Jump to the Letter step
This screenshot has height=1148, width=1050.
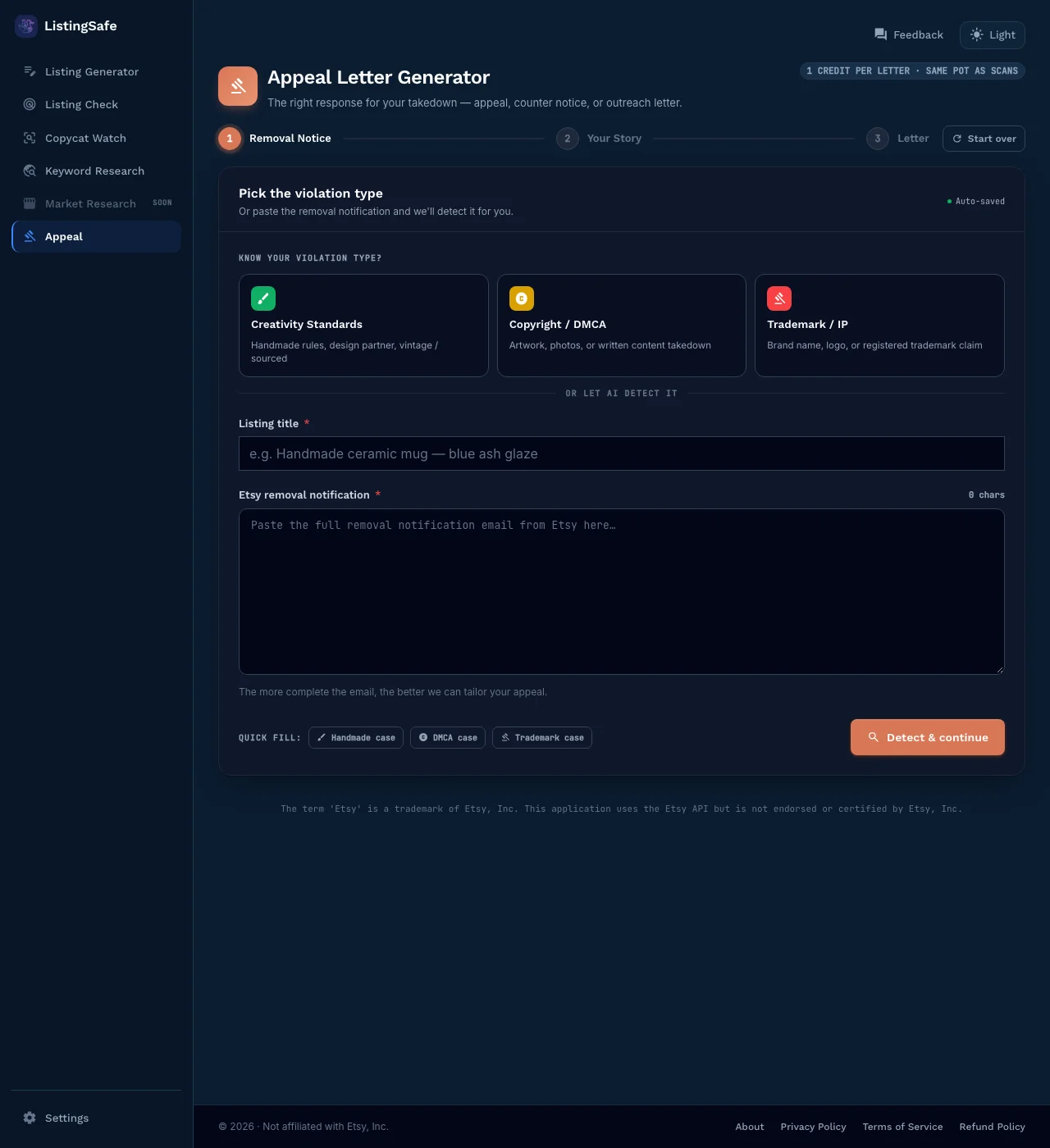897,139
